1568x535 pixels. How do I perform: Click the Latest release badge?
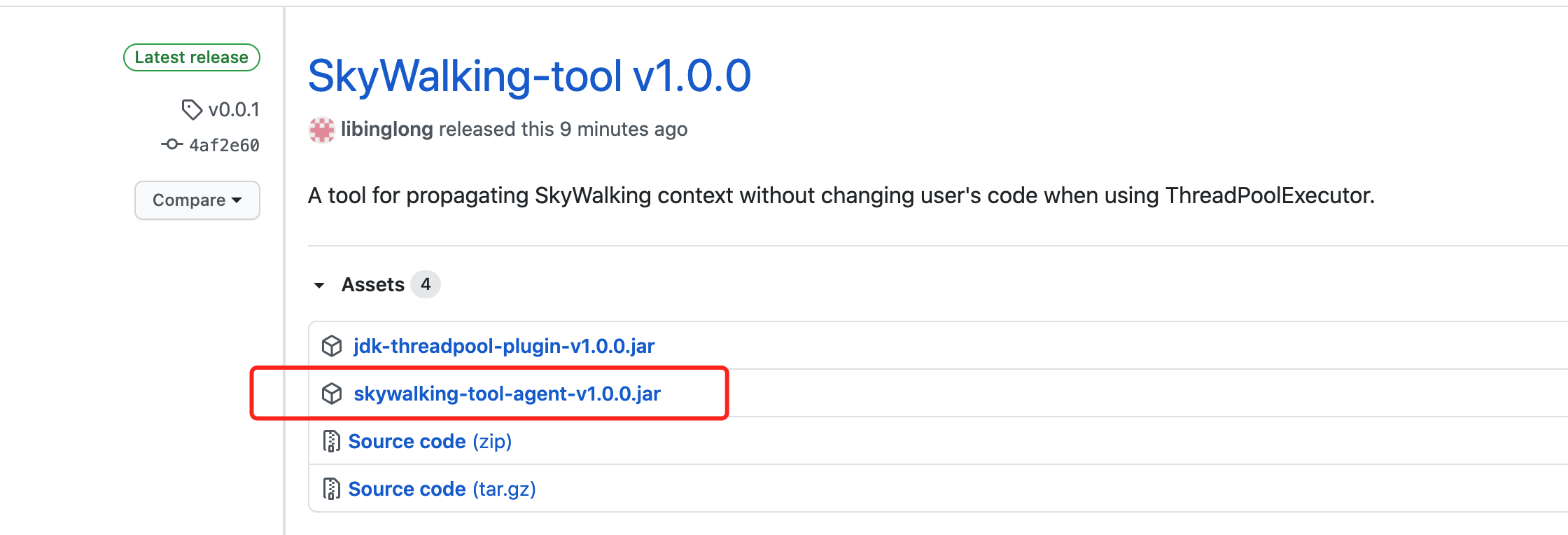[192, 57]
